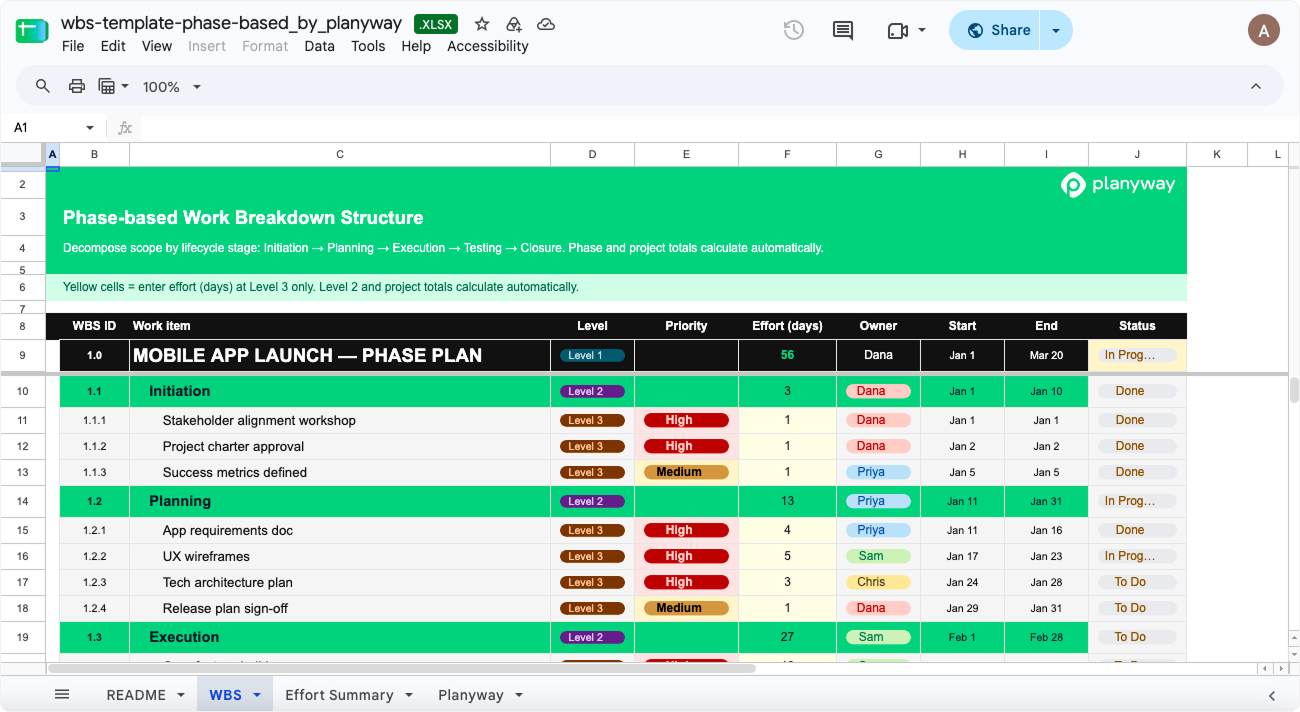Select the 'Stakeholder alignment workshop' cell
The width and height of the screenshot is (1300, 712).
point(340,421)
